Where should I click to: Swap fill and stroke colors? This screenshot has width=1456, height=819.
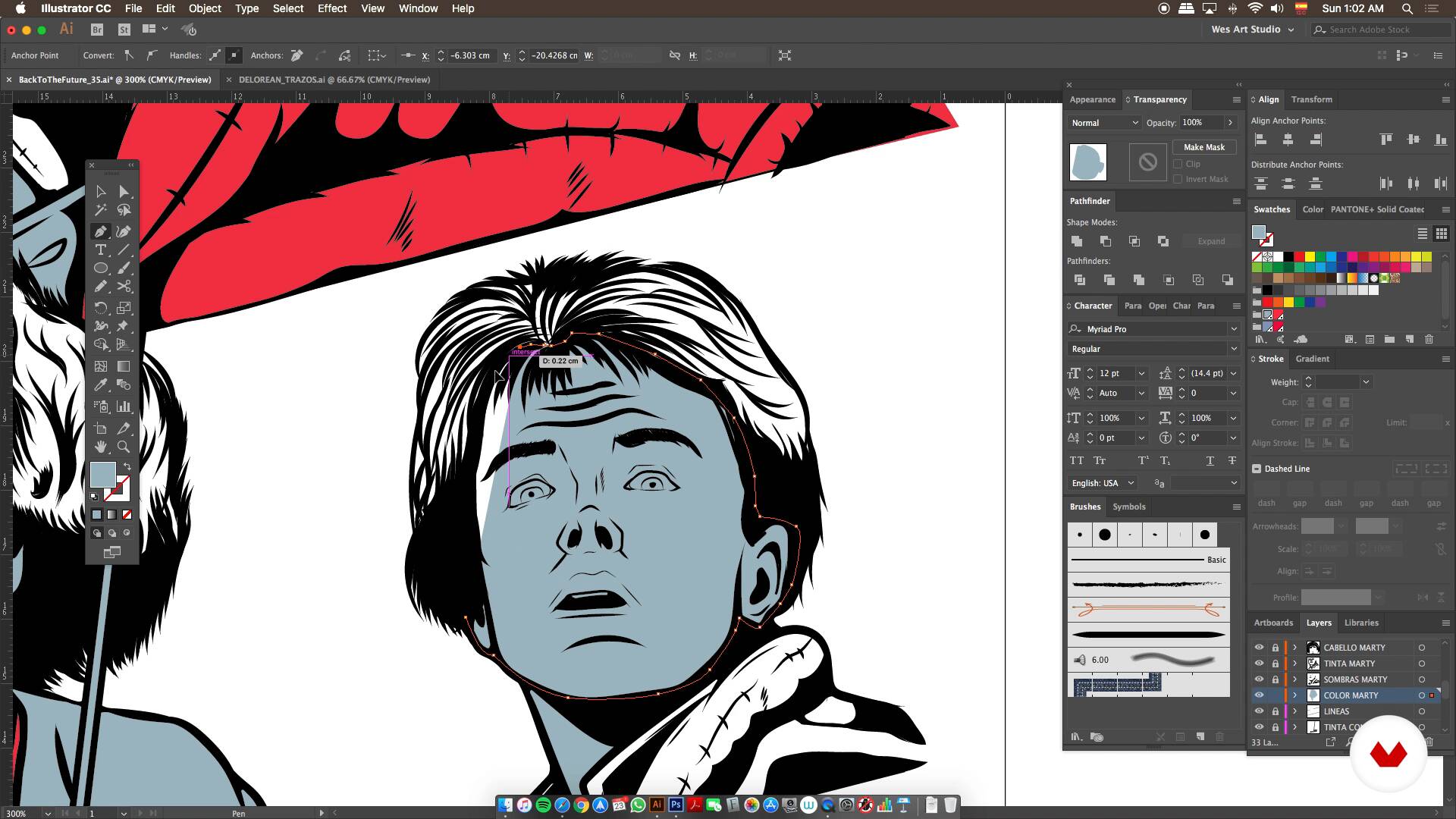tap(127, 466)
